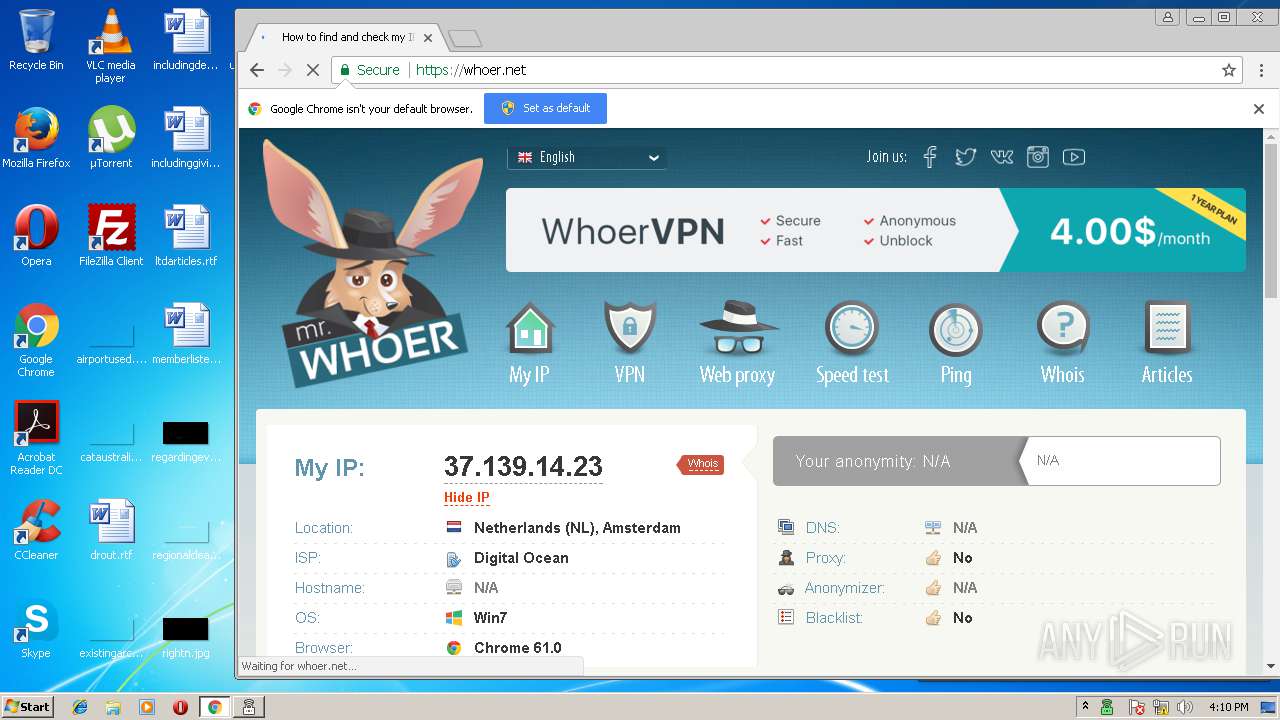Stop loading the page
Image resolution: width=1280 pixels, height=720 pixels.
pyautogui.click(x=312, y=70)
